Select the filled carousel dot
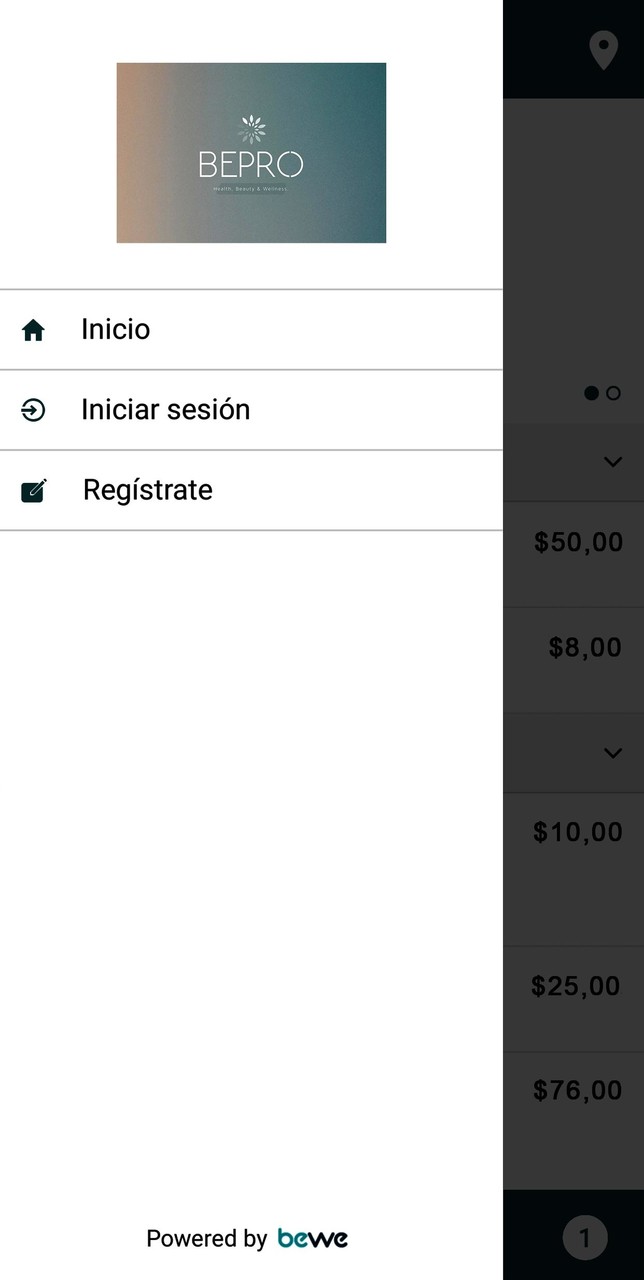Screen dimensions: 644x1280 click(591, 393)
